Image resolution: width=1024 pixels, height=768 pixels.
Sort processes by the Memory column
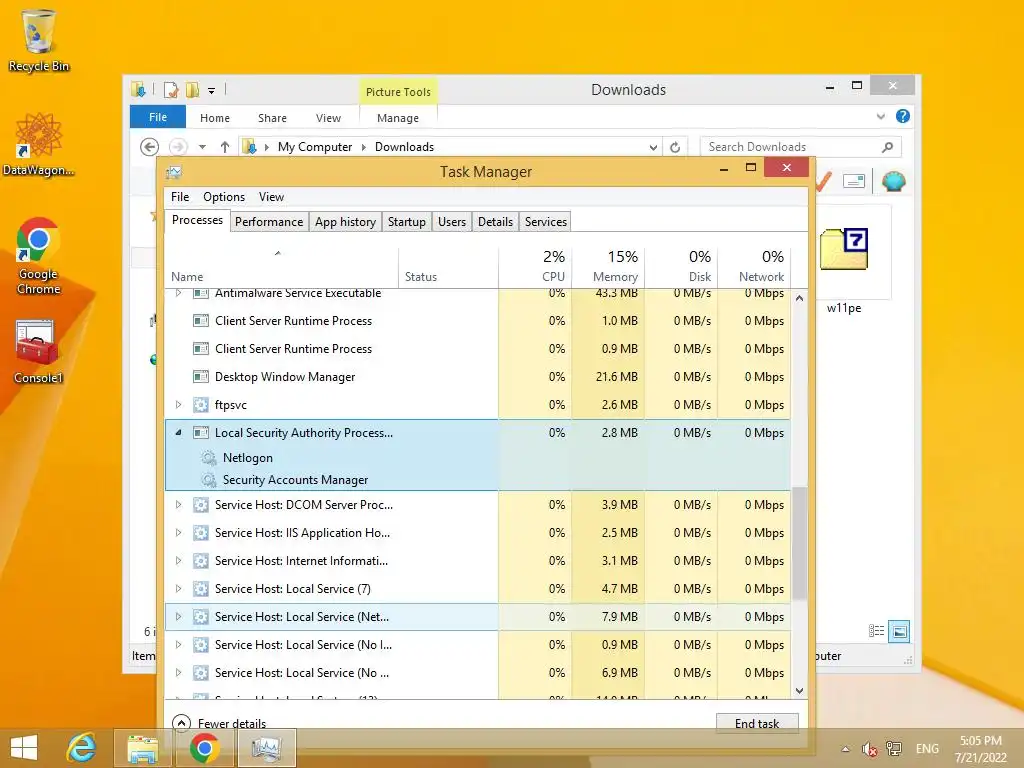(x=608, y=266)
